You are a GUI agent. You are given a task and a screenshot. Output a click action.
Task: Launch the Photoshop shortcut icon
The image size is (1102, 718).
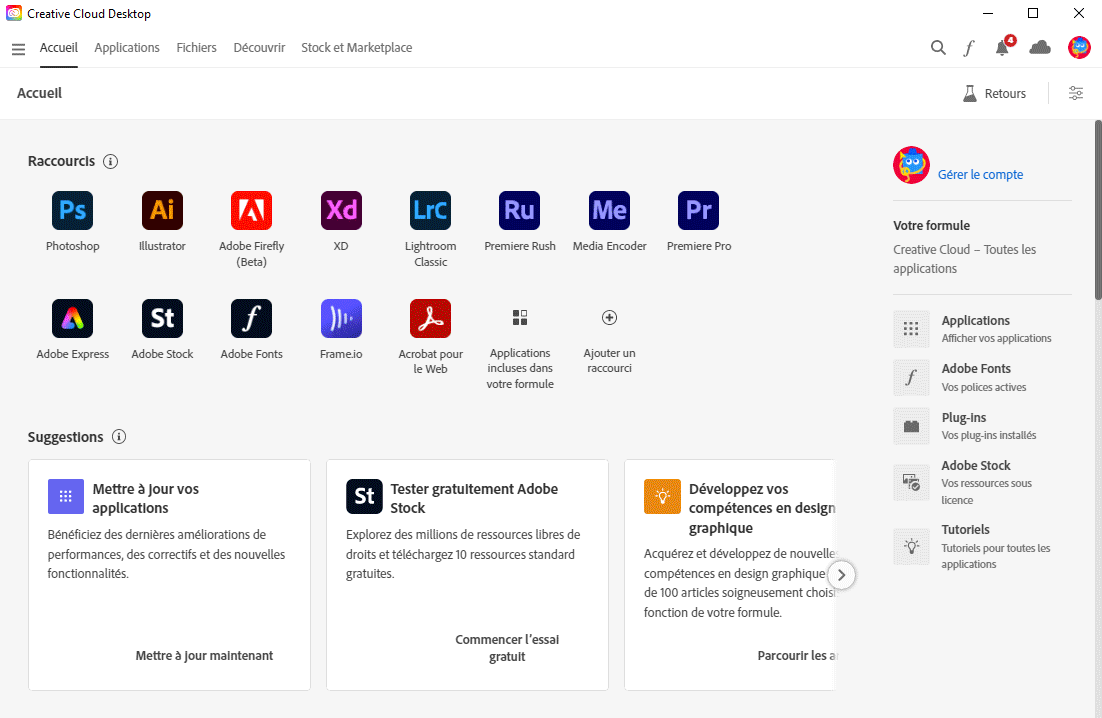click(72, 210)
